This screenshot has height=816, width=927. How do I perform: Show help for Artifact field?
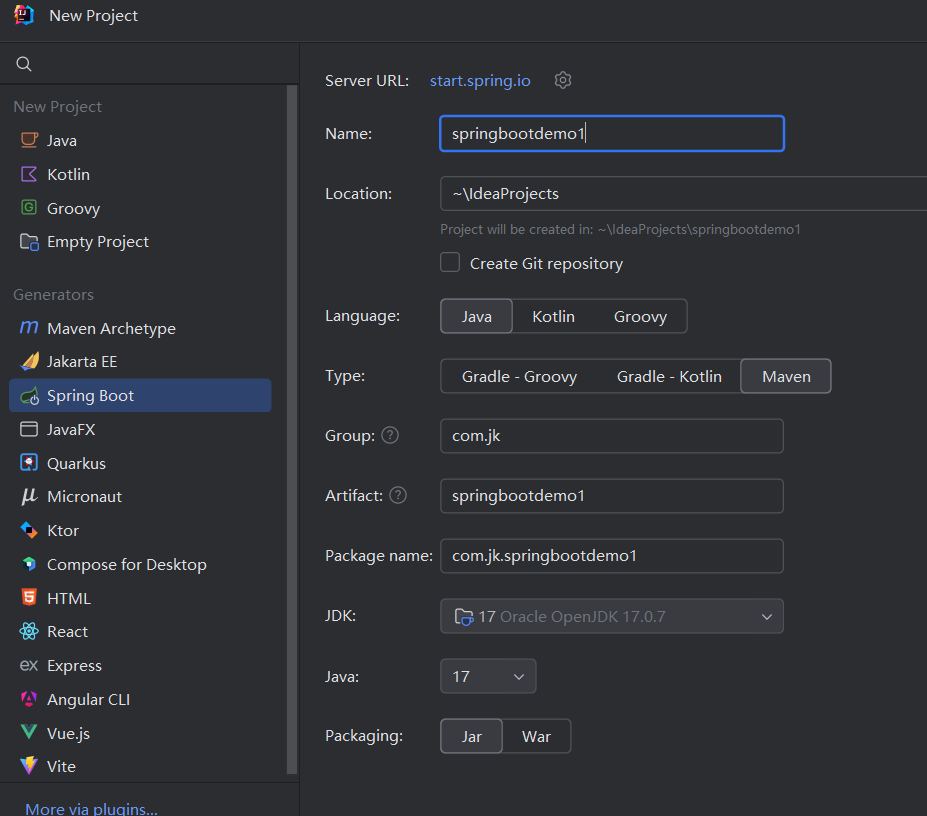(x=398, y=495)
